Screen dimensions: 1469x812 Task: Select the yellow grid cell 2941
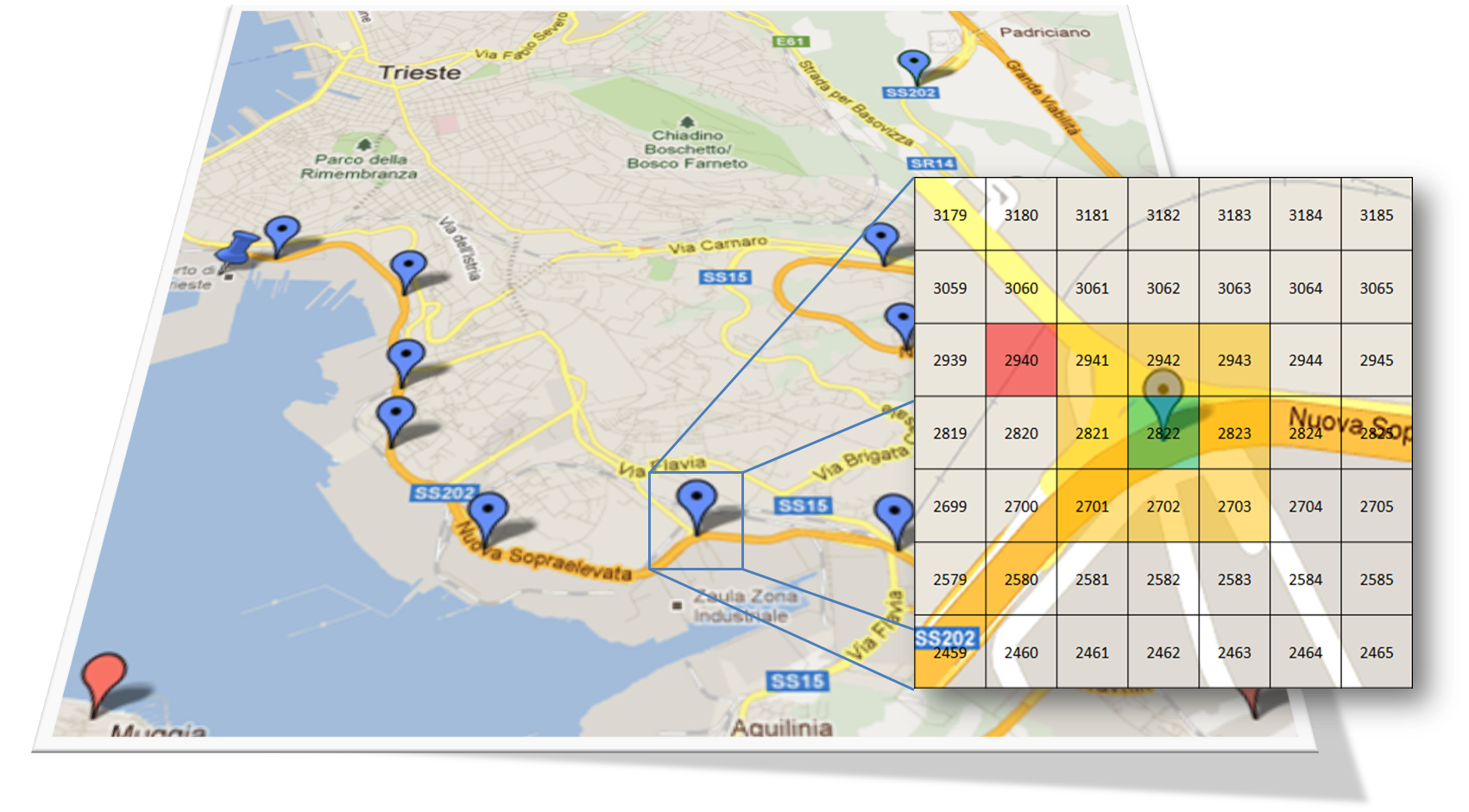1092,361
